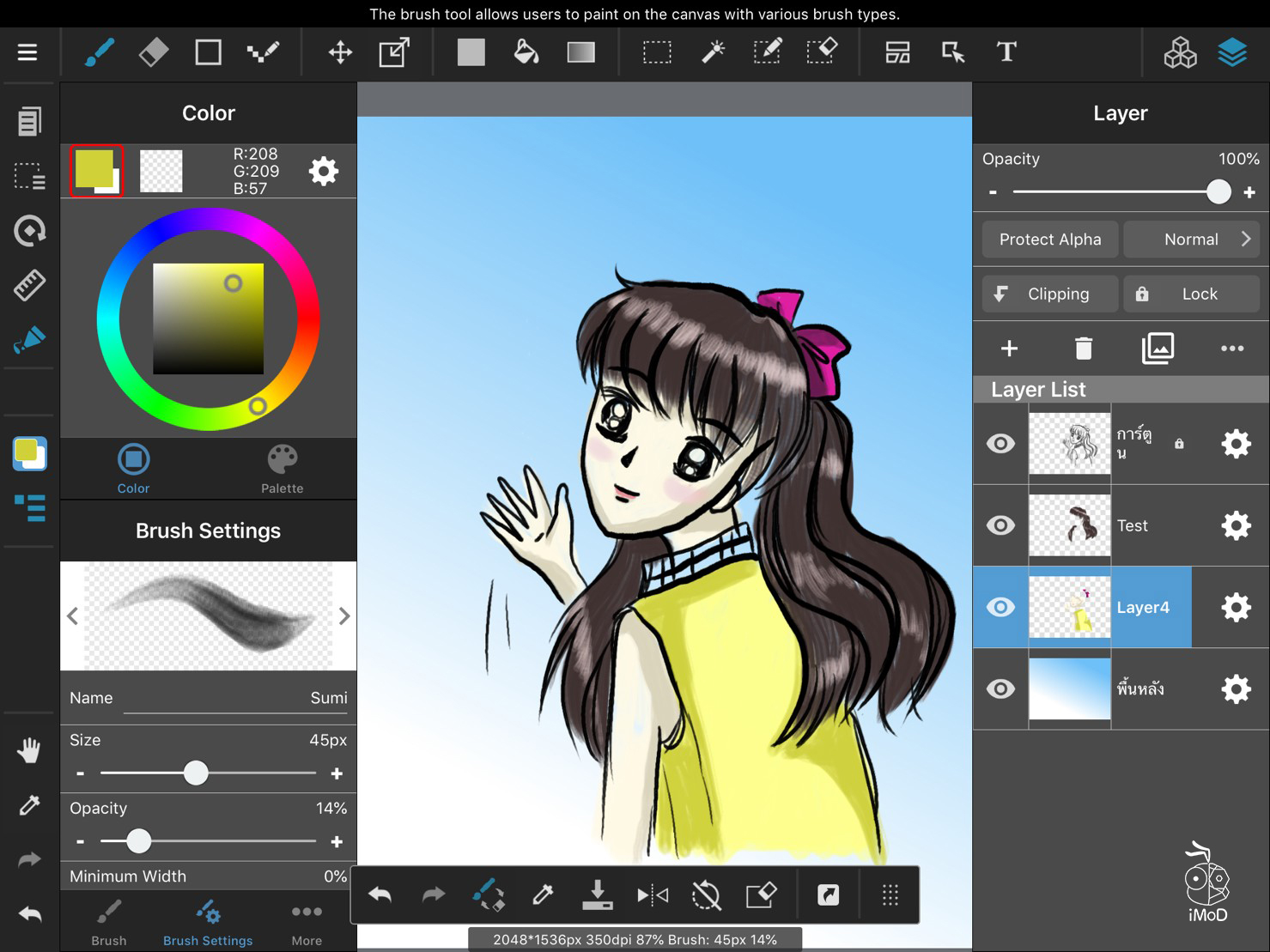The image size is (1270, 952).
Task: Enable Protect Alpha
Action: point(1049,239)
